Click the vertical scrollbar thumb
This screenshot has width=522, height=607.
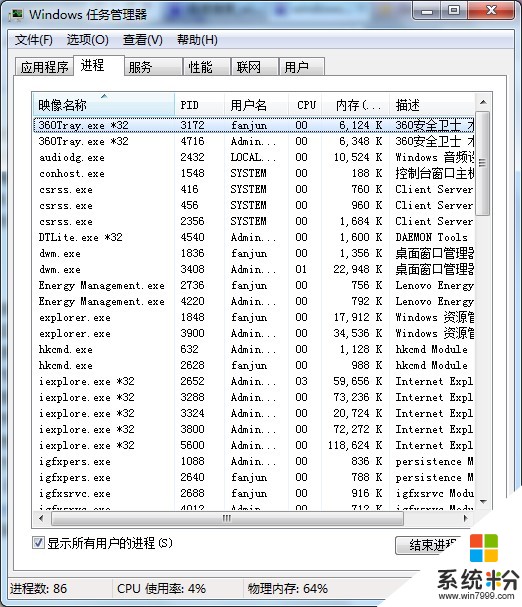point(483,163)
